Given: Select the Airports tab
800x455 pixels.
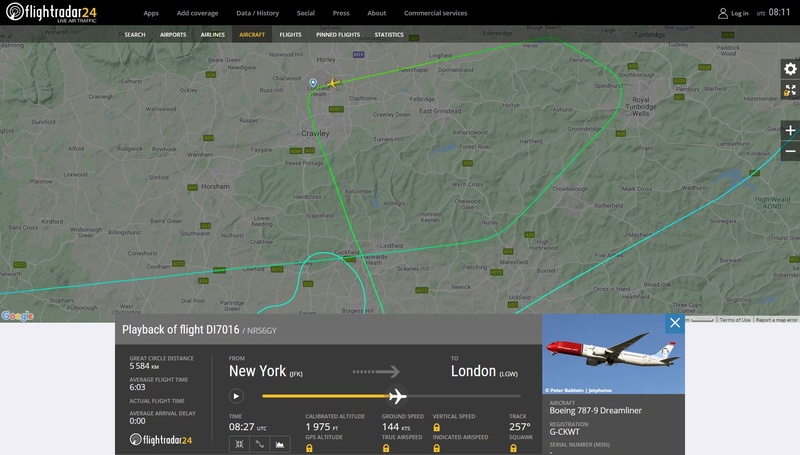Looking at the screenshot, I should tap(173, 35).
